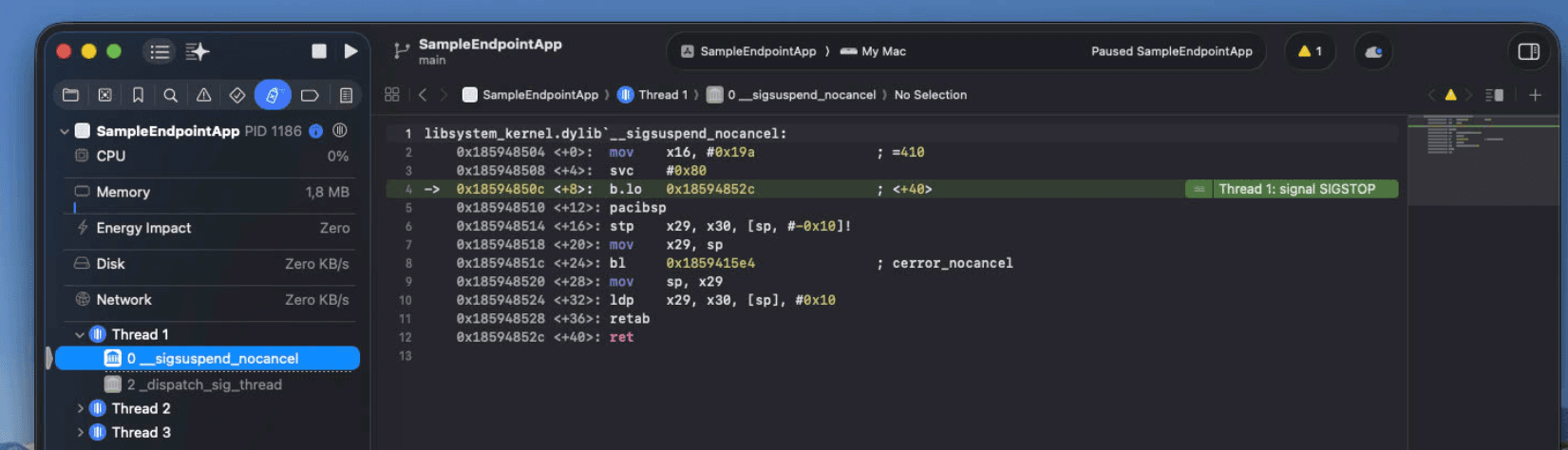Stop the running SampleEndpointApp
Image resolution: width=1568 pixels, height=450 pixels.
319,51
